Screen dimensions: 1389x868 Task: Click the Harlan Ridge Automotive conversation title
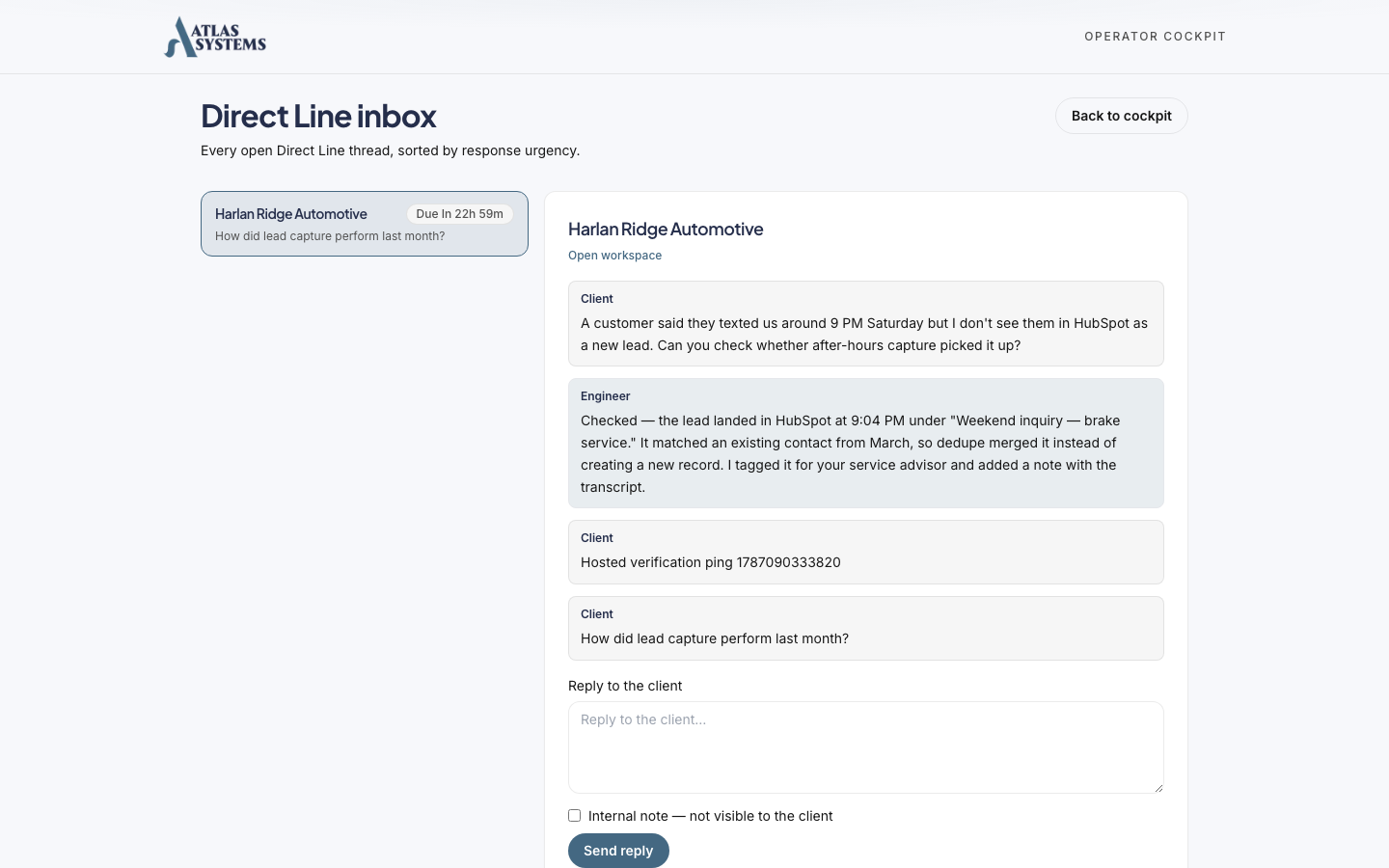coord(666,229)
